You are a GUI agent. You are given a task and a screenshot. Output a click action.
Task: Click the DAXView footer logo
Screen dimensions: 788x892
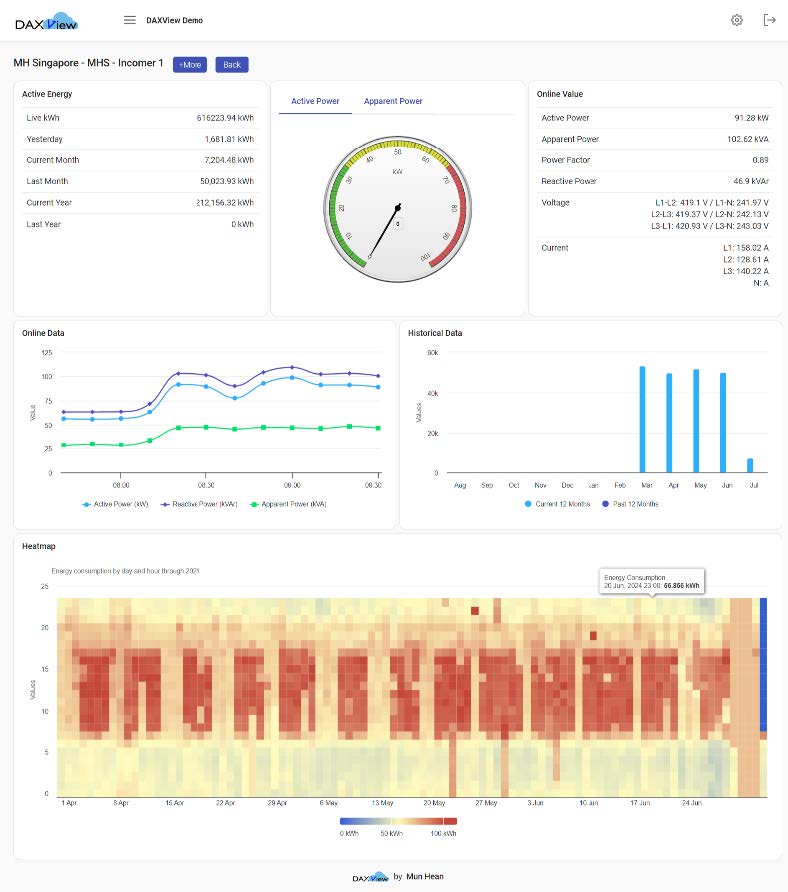point(370,877)
